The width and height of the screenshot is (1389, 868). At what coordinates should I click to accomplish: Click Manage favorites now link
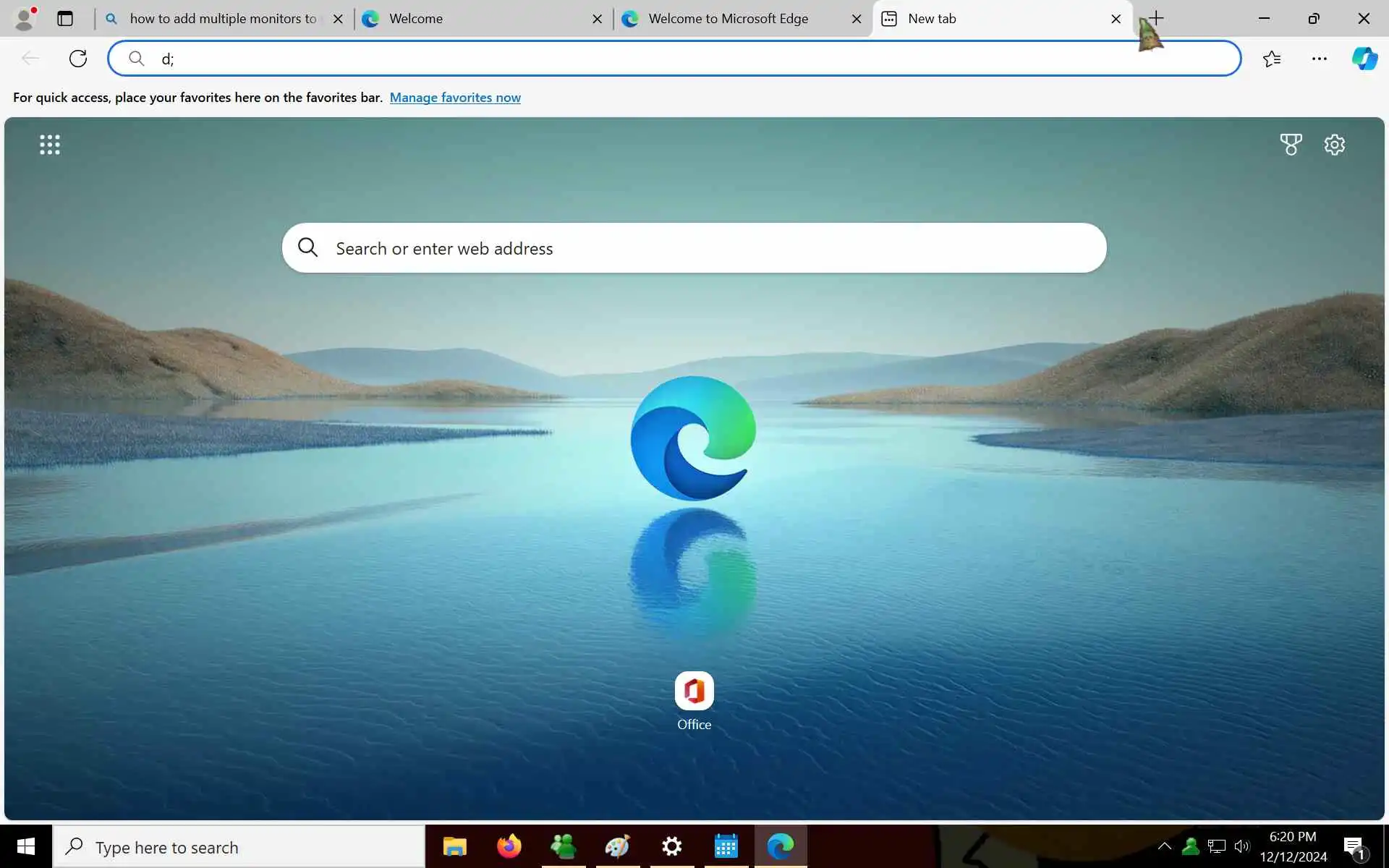click(x=455, y=98)
